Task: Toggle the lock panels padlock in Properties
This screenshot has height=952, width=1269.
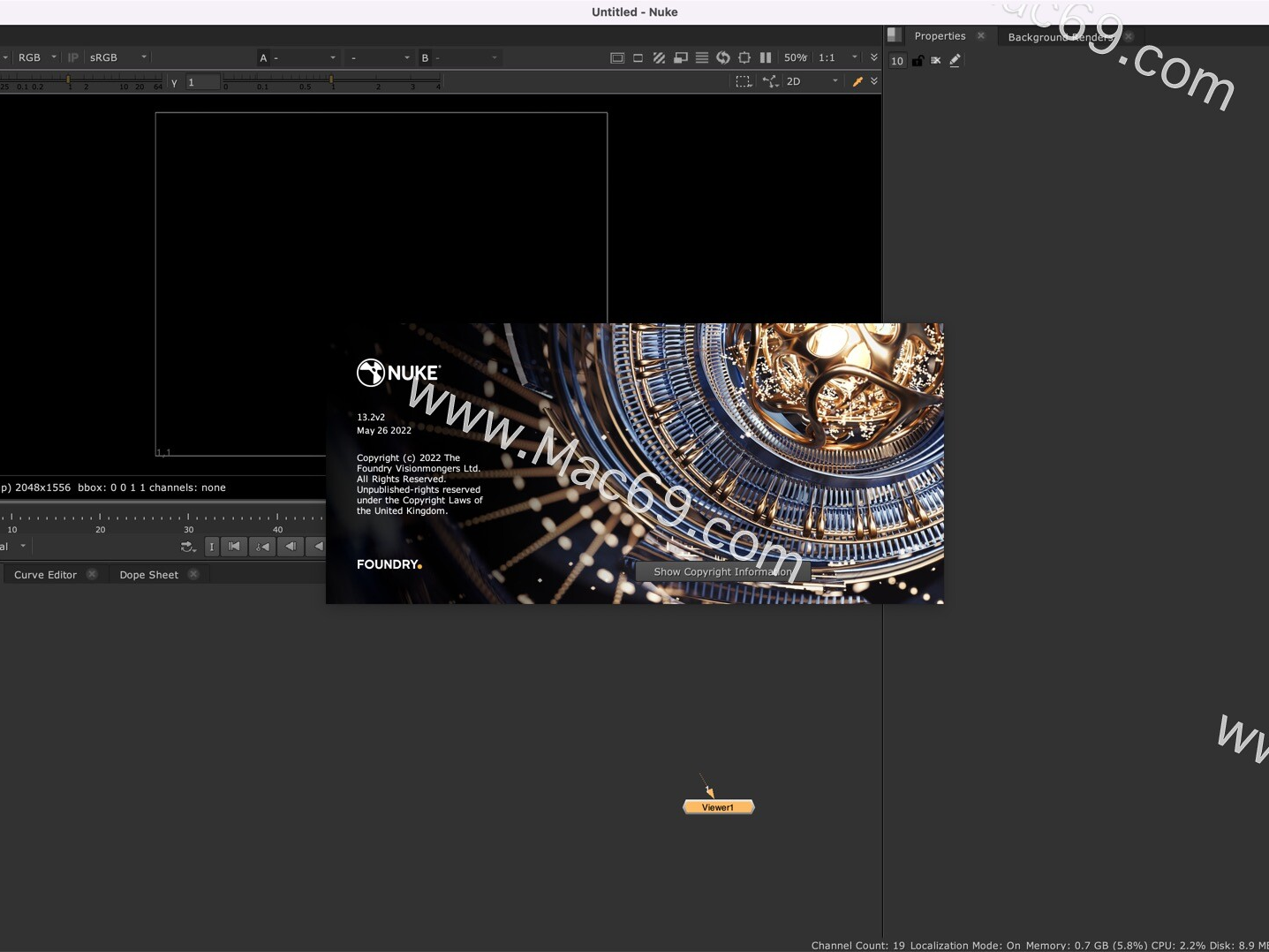Action: pos(918,60)
